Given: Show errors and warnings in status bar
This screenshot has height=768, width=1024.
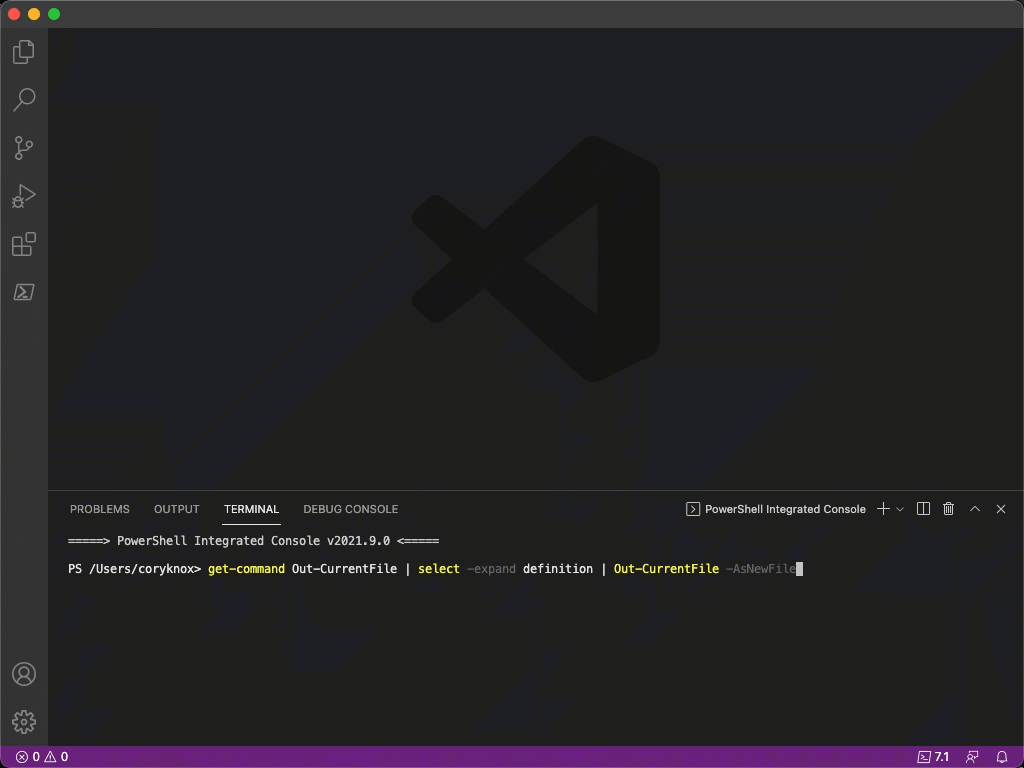Looking at the screenshot, I should 42,757.
